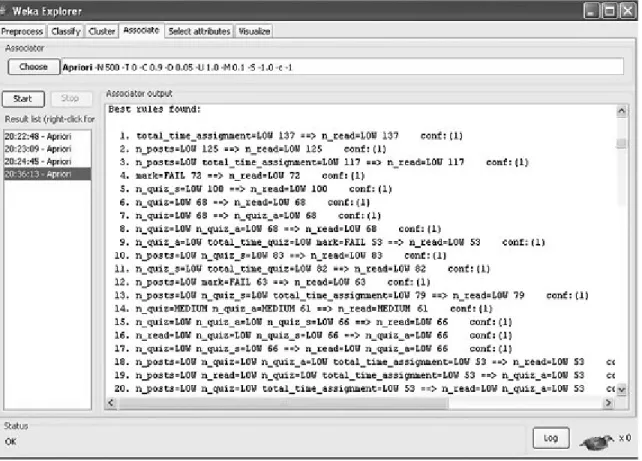Open the Cluster tab
642x461 pixels.
click(102, 32)
